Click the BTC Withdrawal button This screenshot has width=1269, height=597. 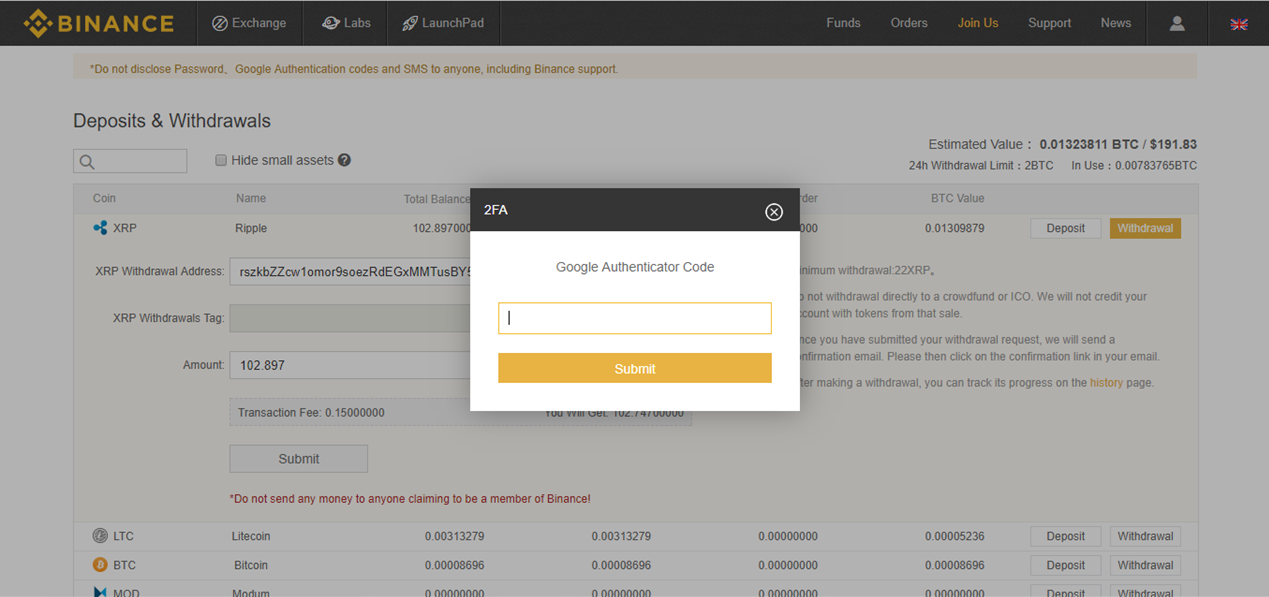point(1145,565)
